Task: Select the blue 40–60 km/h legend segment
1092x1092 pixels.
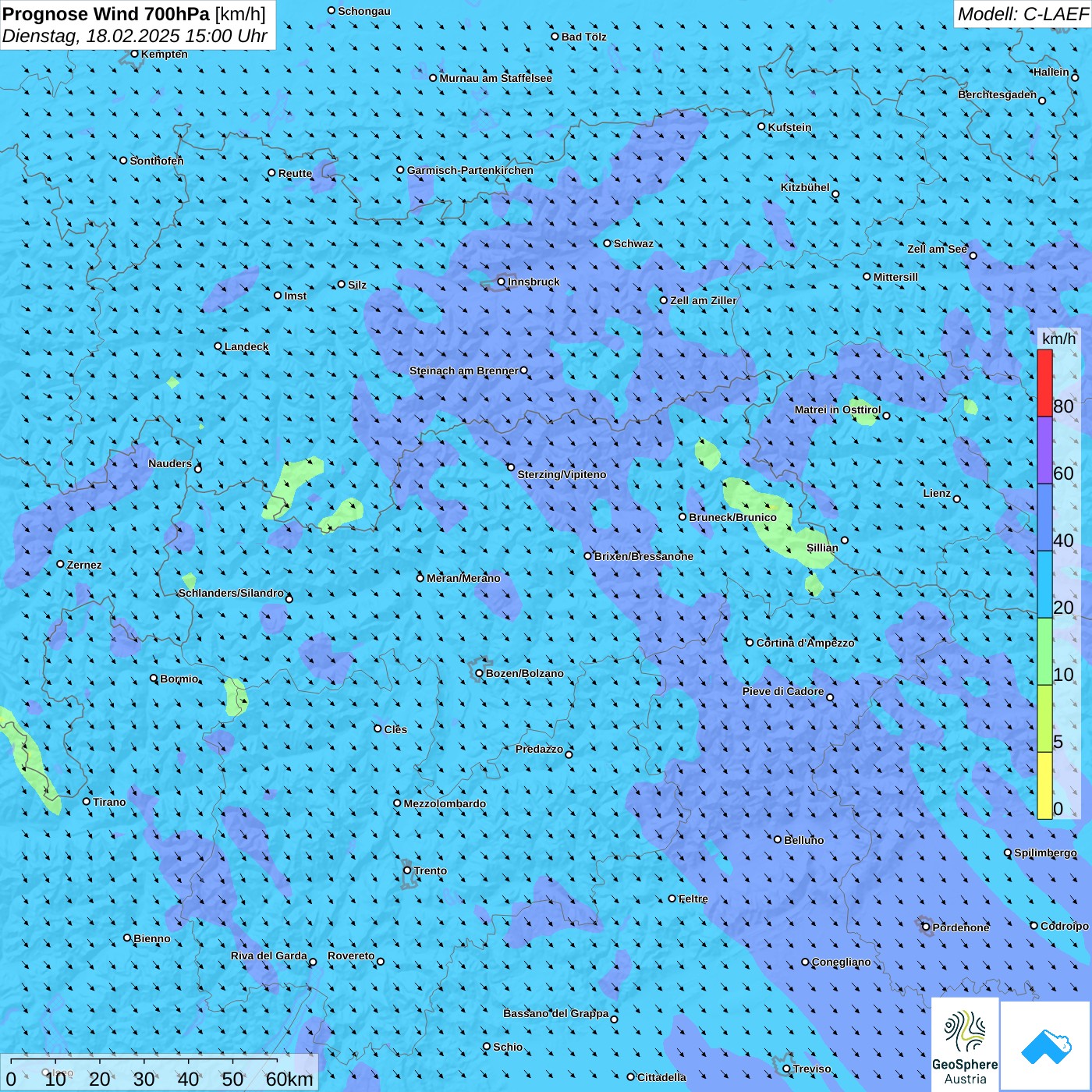Action: click(1044, 518)
